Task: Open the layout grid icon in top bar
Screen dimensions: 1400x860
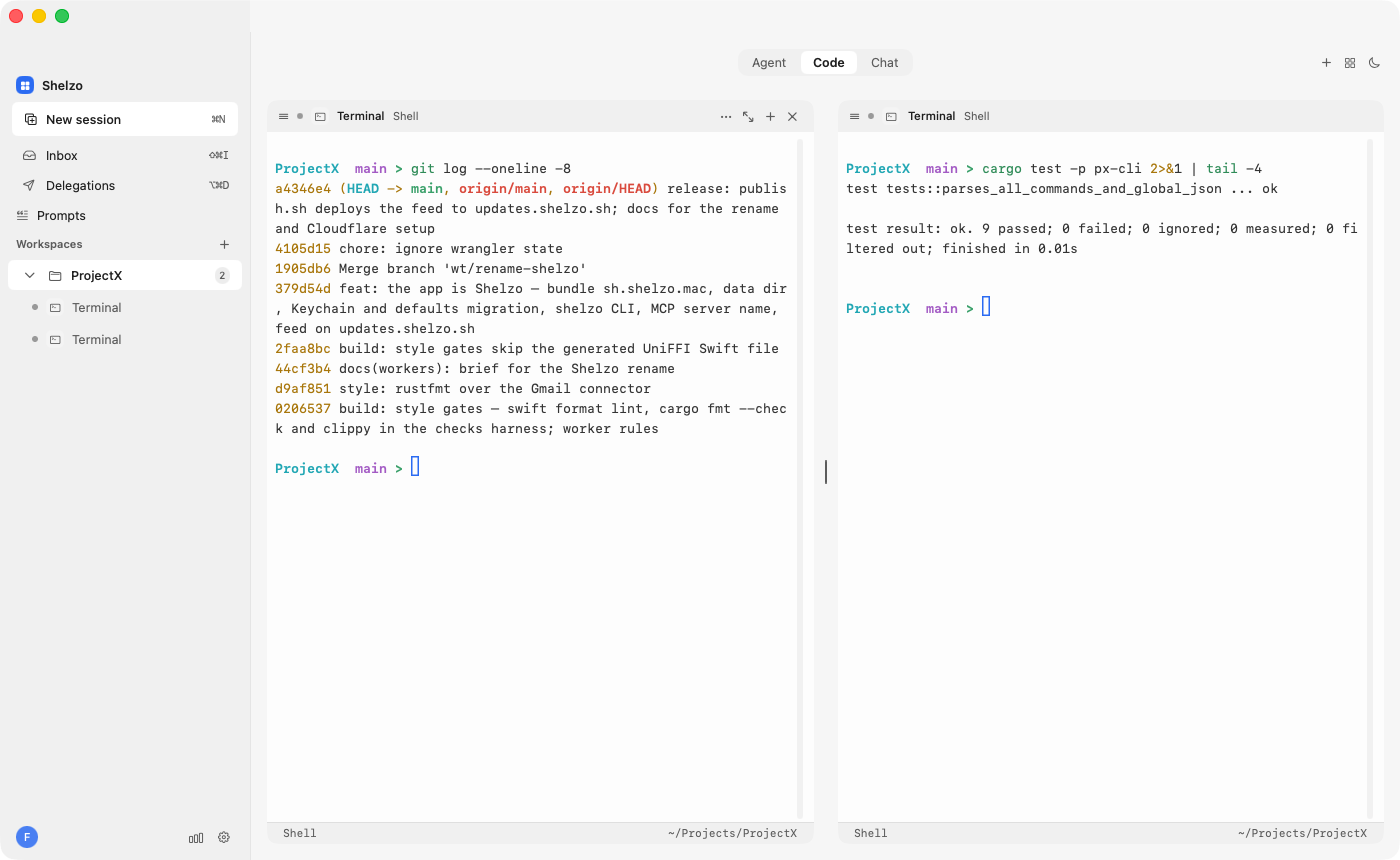Action: tap(1350, 62)
